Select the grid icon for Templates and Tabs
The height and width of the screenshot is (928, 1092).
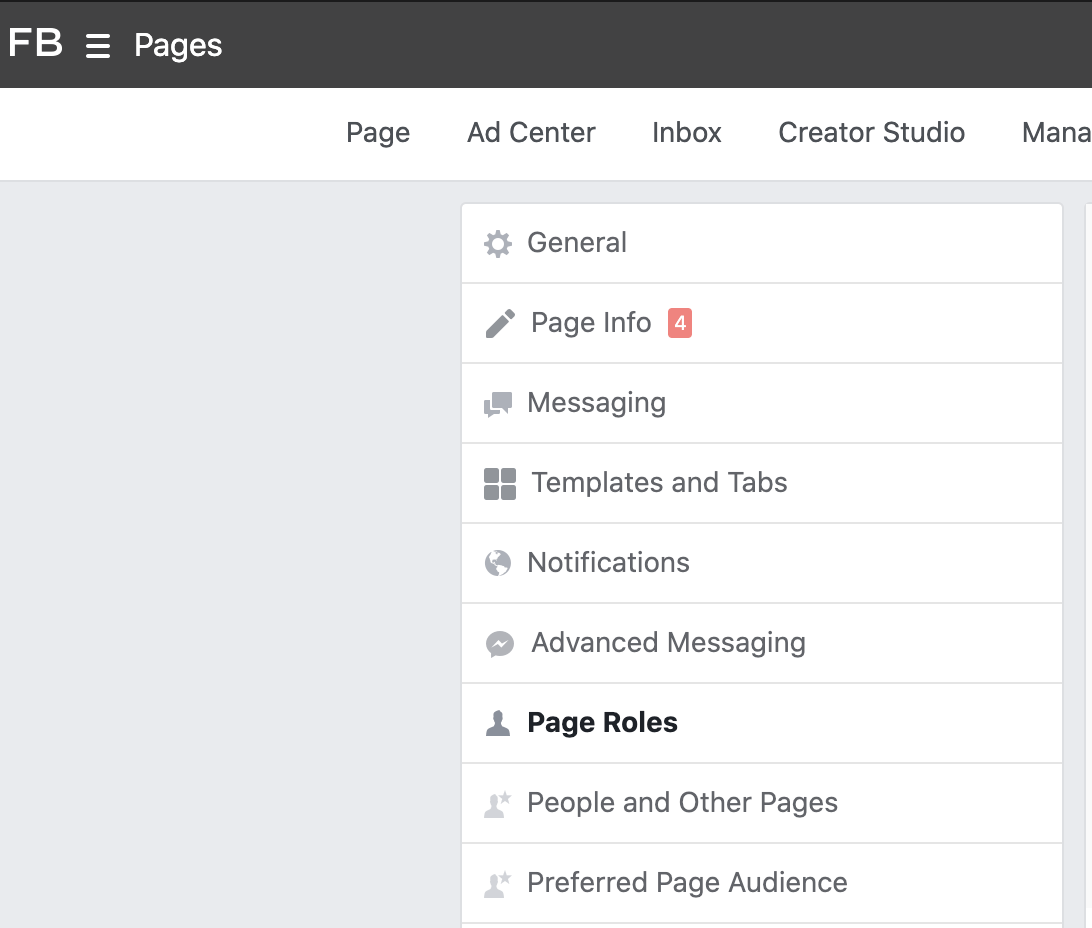[x=499, y=484]
